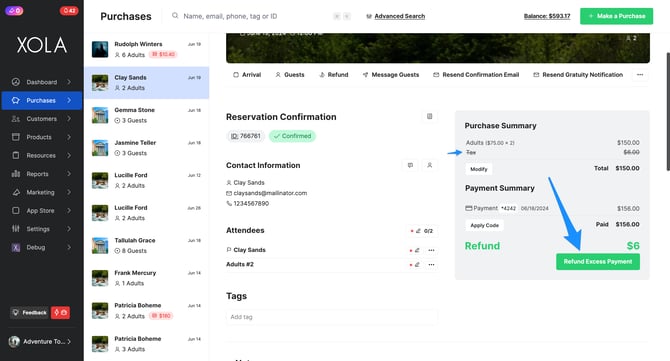Click the Feedback button

click(29, 313)
